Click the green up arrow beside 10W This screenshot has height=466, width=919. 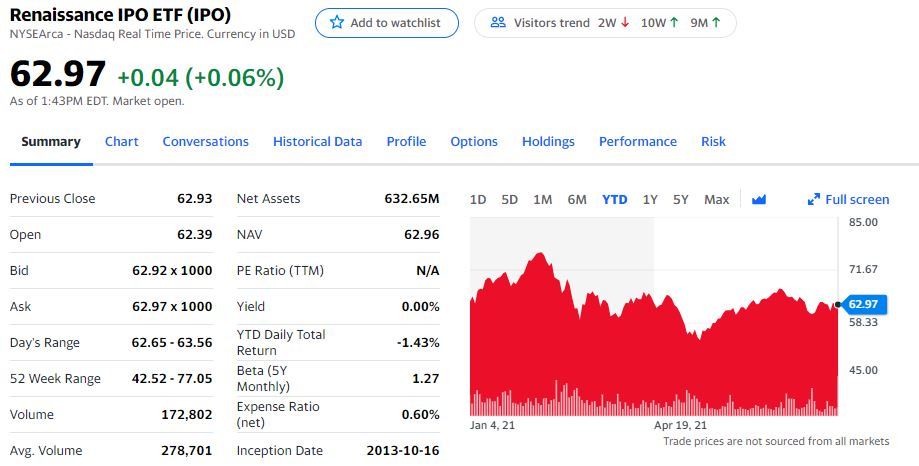tap(674, 23)
